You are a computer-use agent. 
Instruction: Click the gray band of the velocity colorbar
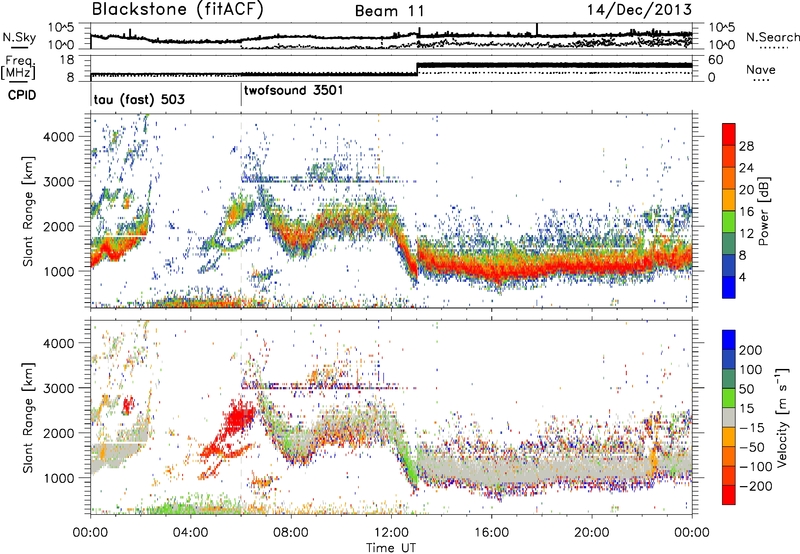tap(729, 417)
